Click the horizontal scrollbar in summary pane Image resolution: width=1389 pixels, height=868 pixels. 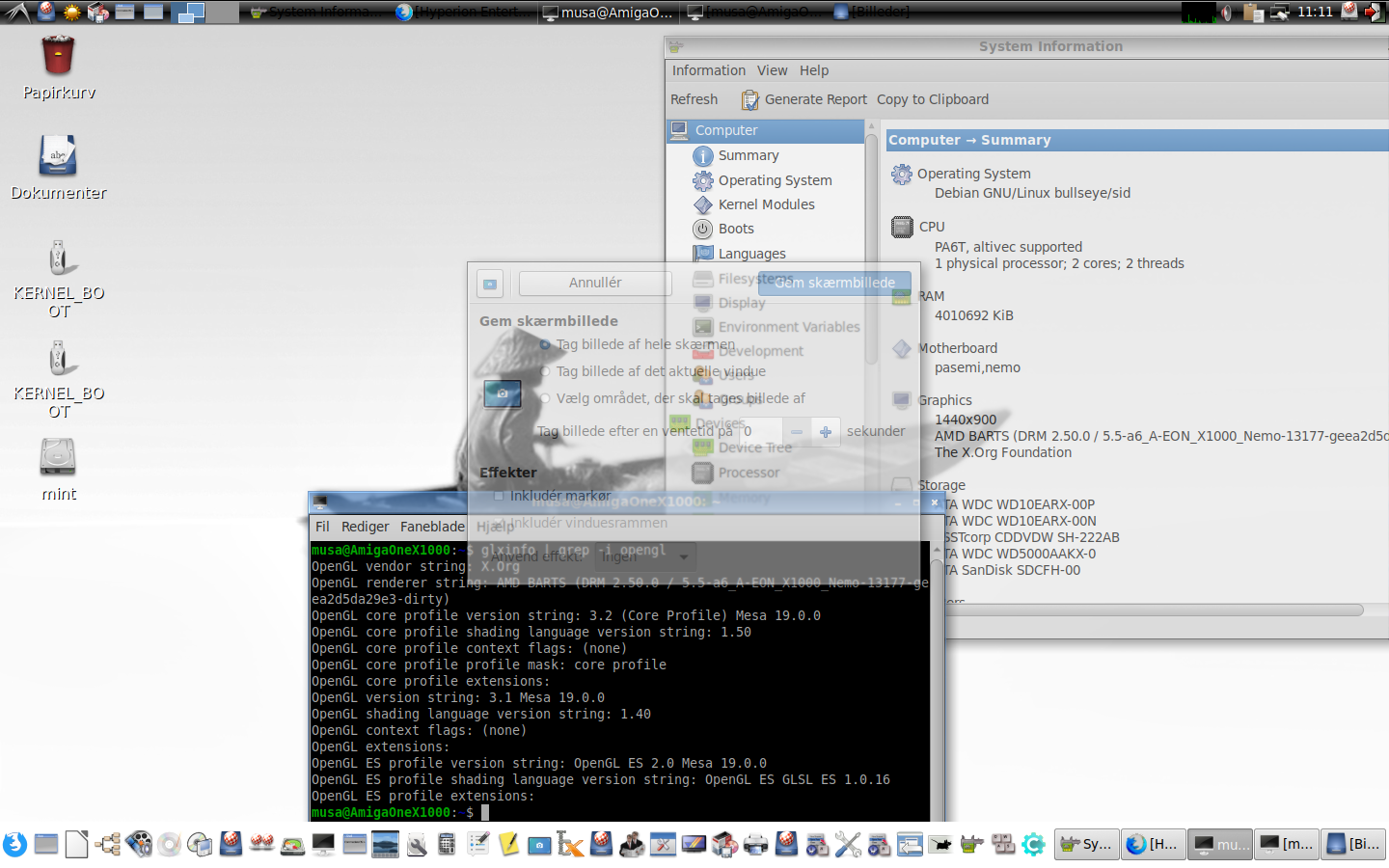(1148, 610)
